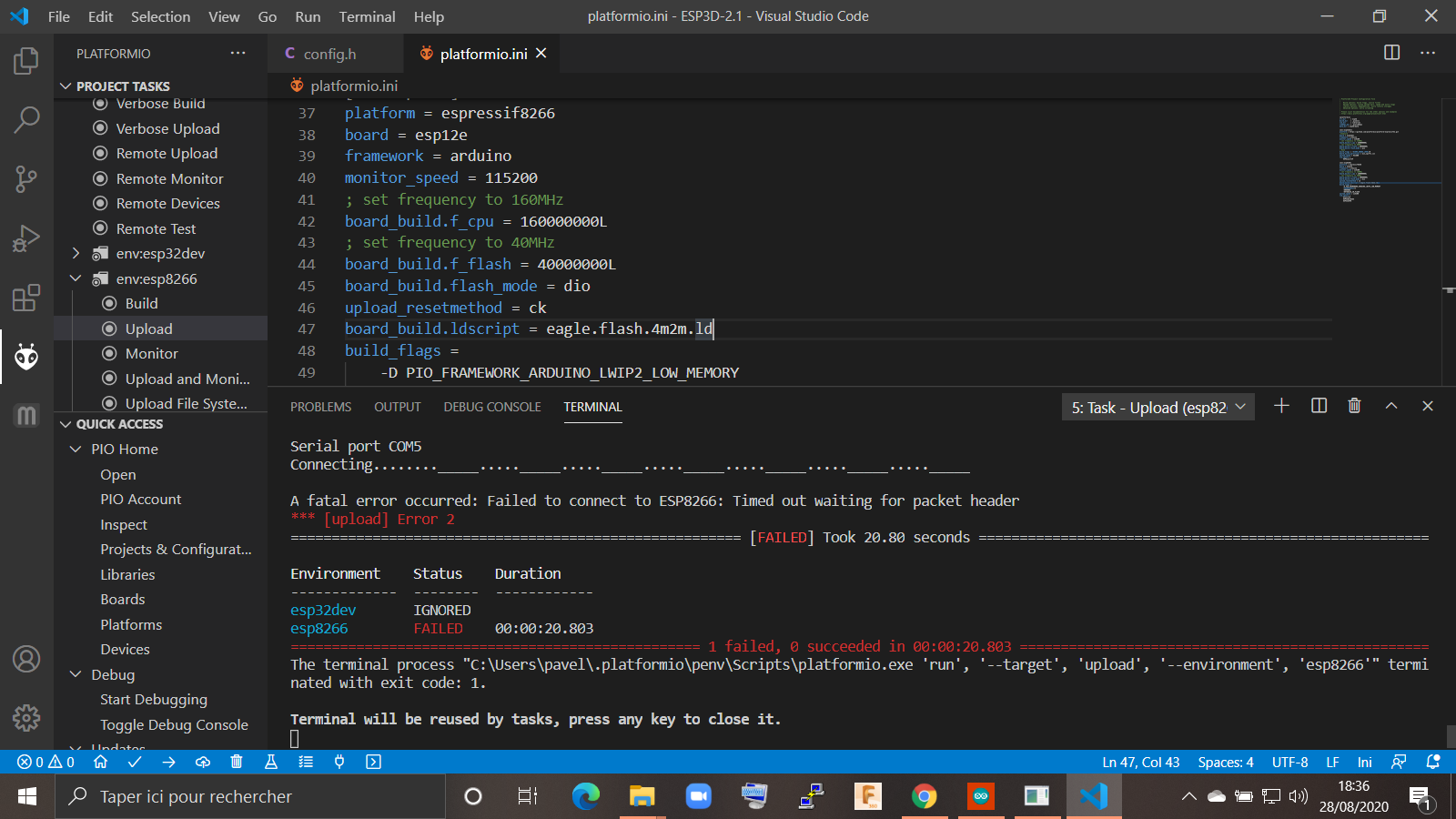Maximize the terminal panel size
The width and height of the screenshot is (1456, 819).
[1391, 406]
